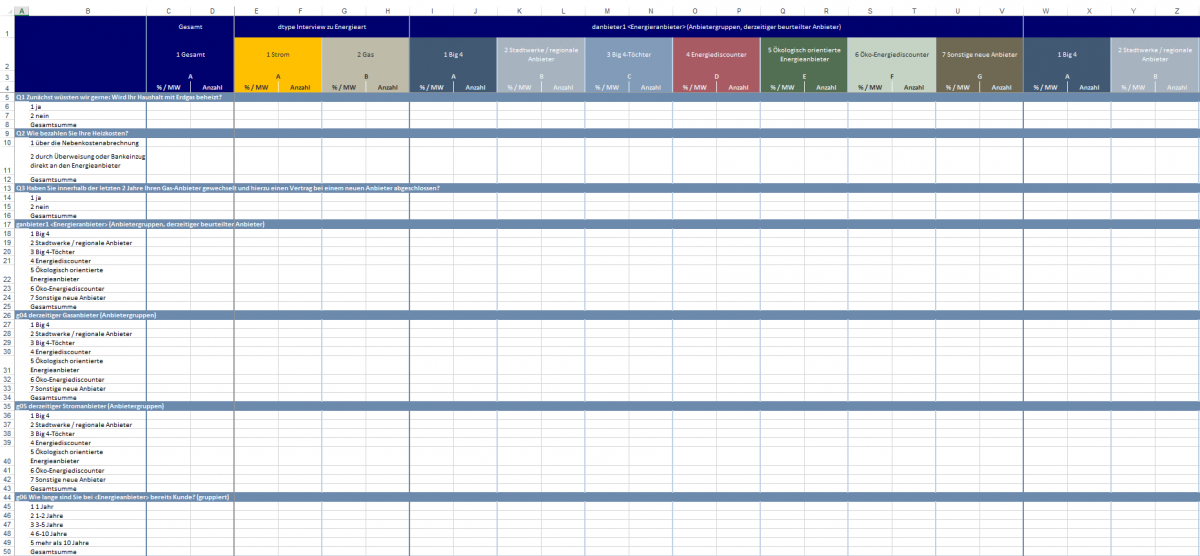Select the '% / MW' subheader under 2 Gas

(343, 88)
